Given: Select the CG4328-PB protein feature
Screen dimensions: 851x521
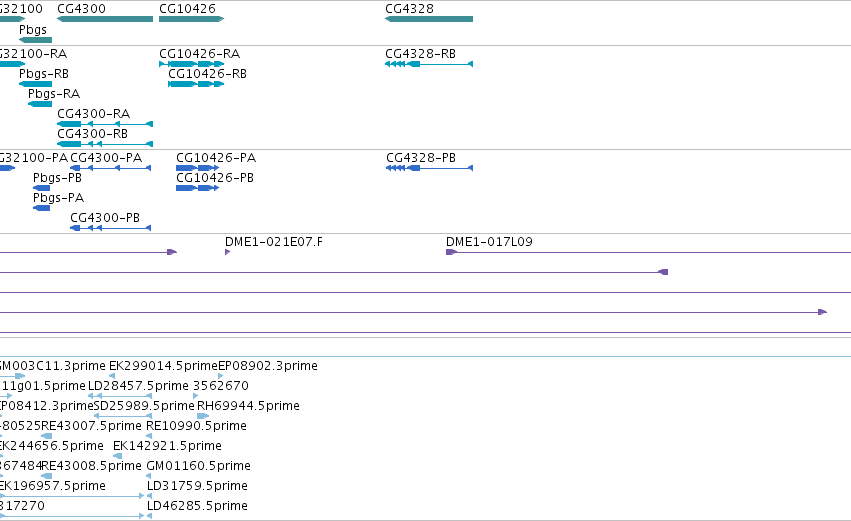Looking at the screenshot, I should [x=429, y=168].
